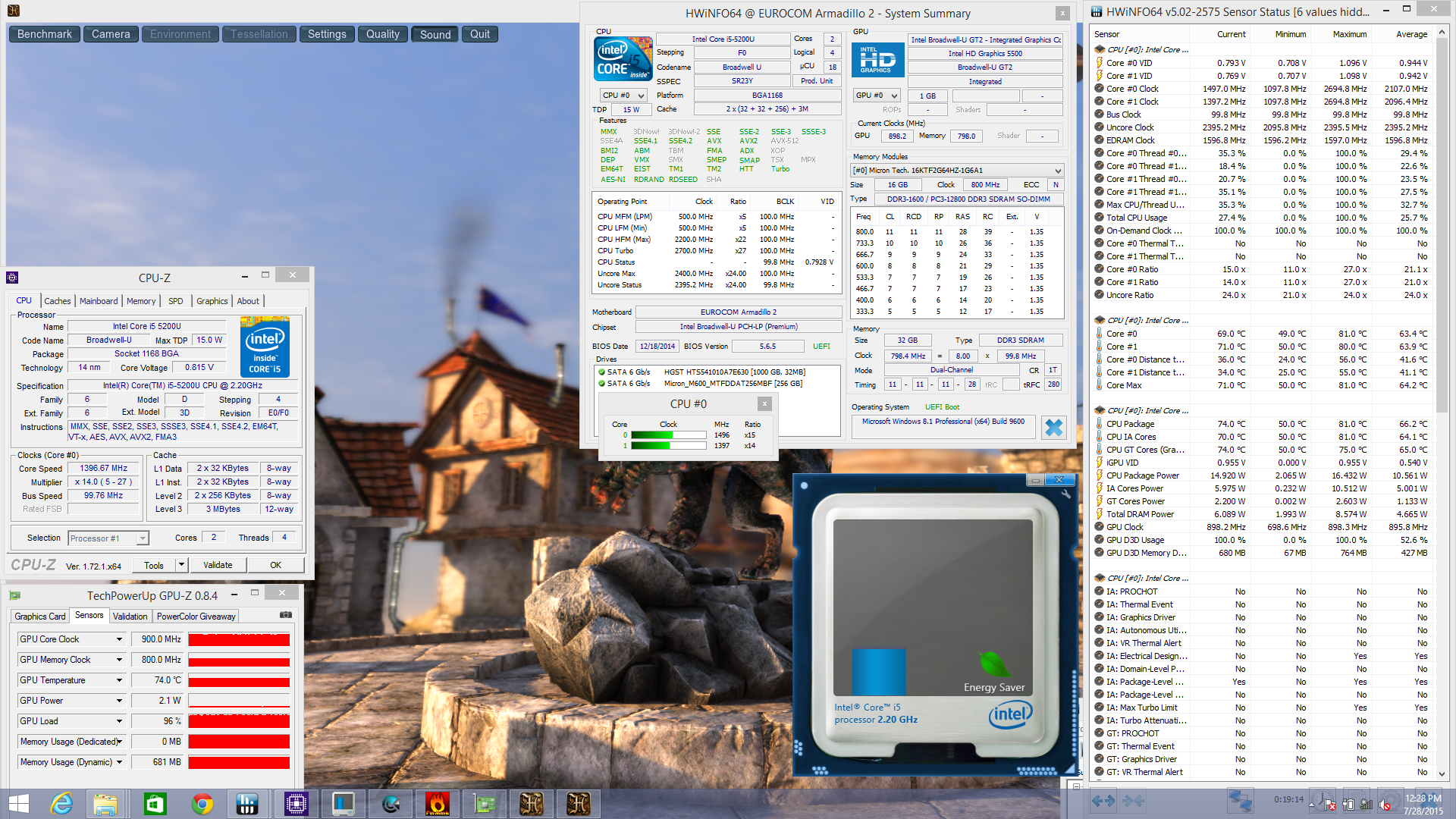Click the battery power tray icon

[x=1348, y=805]
